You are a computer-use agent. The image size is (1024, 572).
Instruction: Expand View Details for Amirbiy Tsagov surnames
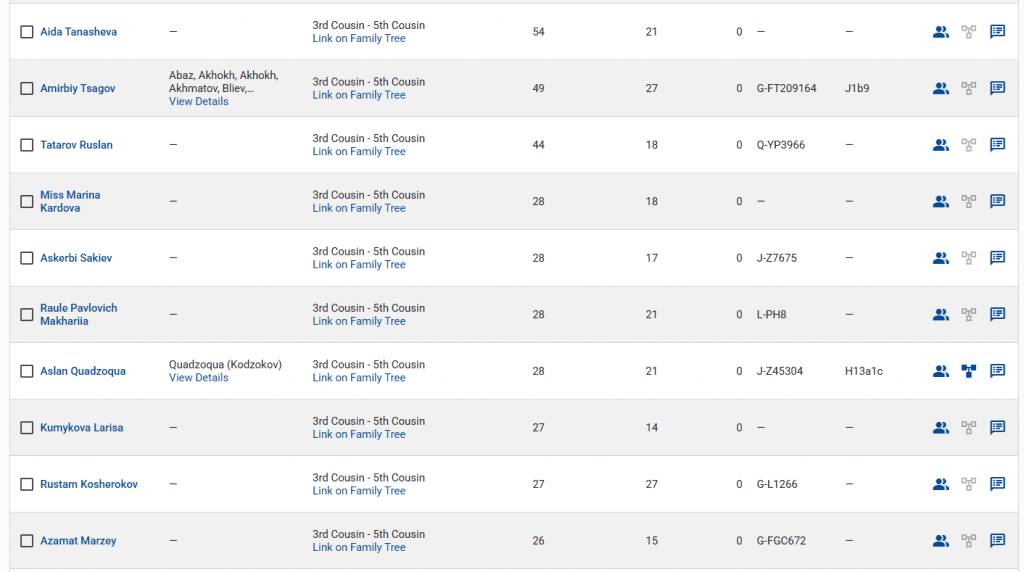tap(198, 102)
